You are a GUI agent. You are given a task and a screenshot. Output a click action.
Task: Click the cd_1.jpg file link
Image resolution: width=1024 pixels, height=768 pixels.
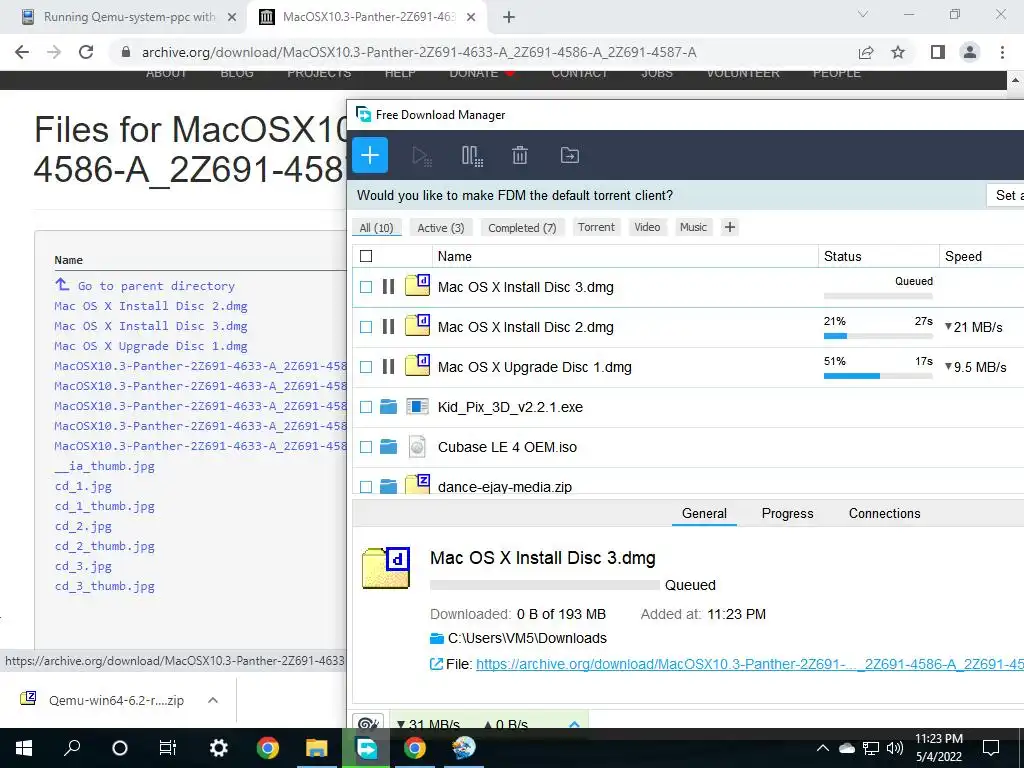[x=83, y=486]
